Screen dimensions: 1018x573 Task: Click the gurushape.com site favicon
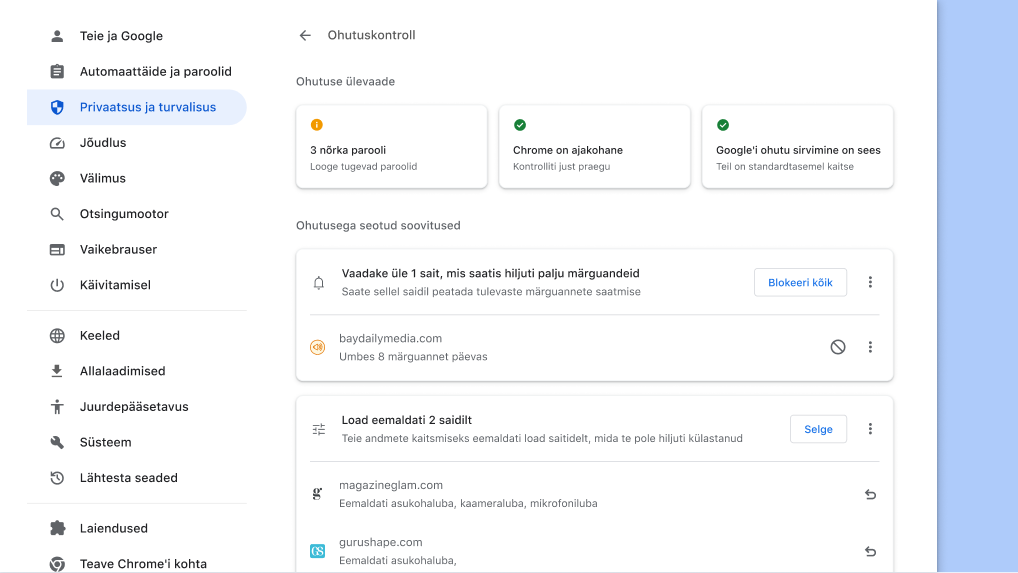coord(317,551)
